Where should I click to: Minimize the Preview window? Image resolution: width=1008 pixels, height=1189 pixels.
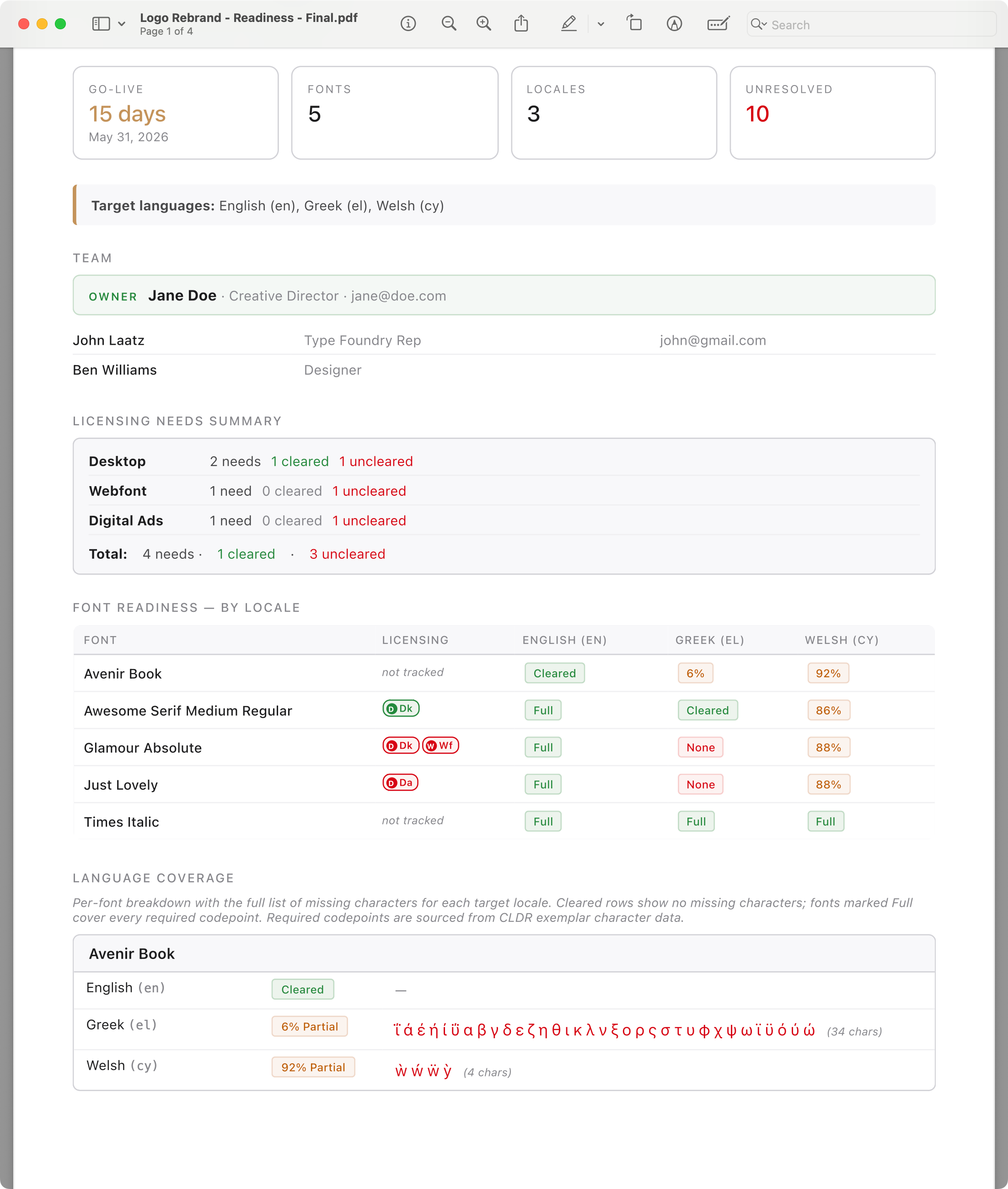(x=42, y=23)
